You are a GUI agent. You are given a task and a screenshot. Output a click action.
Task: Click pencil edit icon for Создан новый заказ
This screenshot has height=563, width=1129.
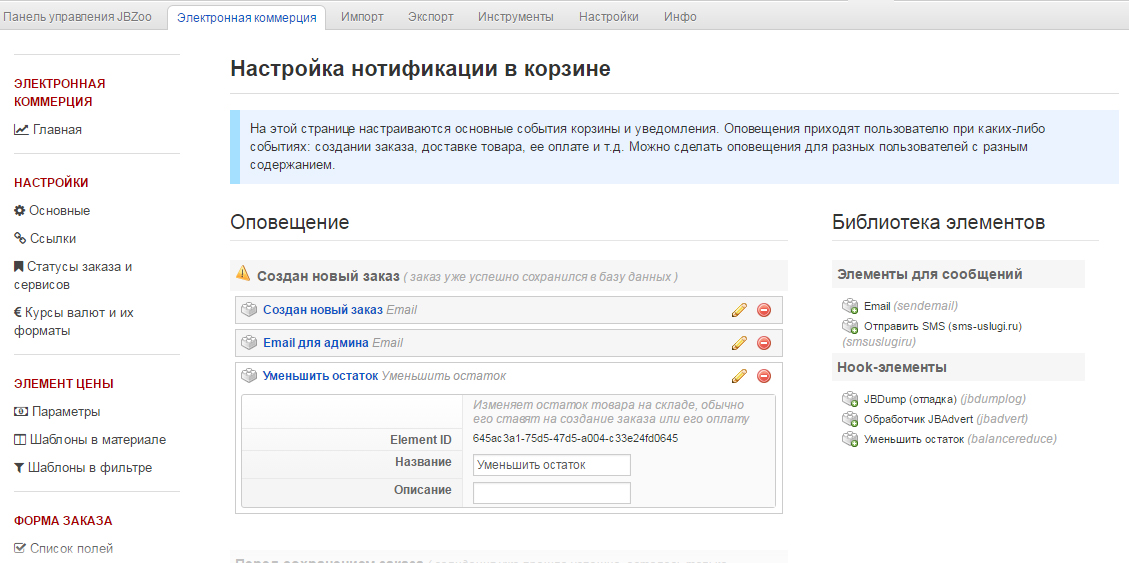pos(739,310)
